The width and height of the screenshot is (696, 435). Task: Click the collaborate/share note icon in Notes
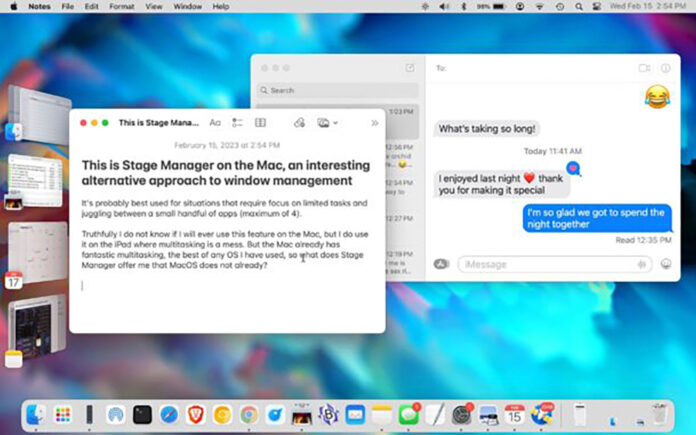(300, 123)
